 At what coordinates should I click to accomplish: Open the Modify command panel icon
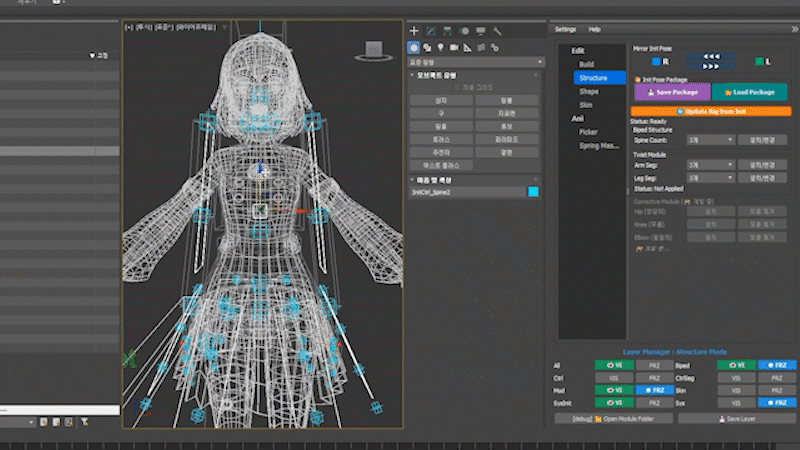click(x=430, y=31)
